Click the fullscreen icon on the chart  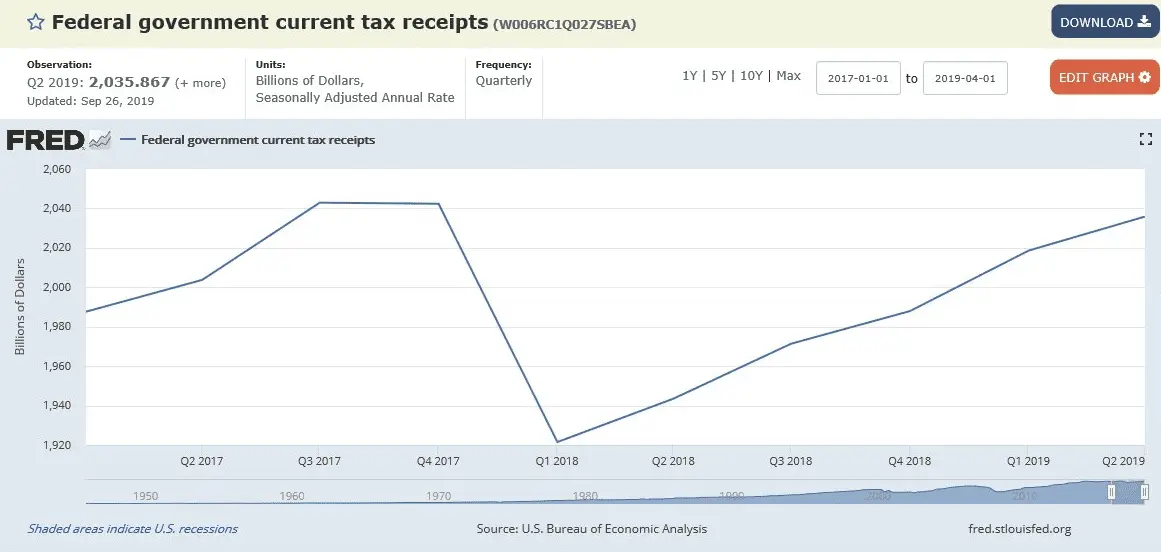click(1146, 140)
